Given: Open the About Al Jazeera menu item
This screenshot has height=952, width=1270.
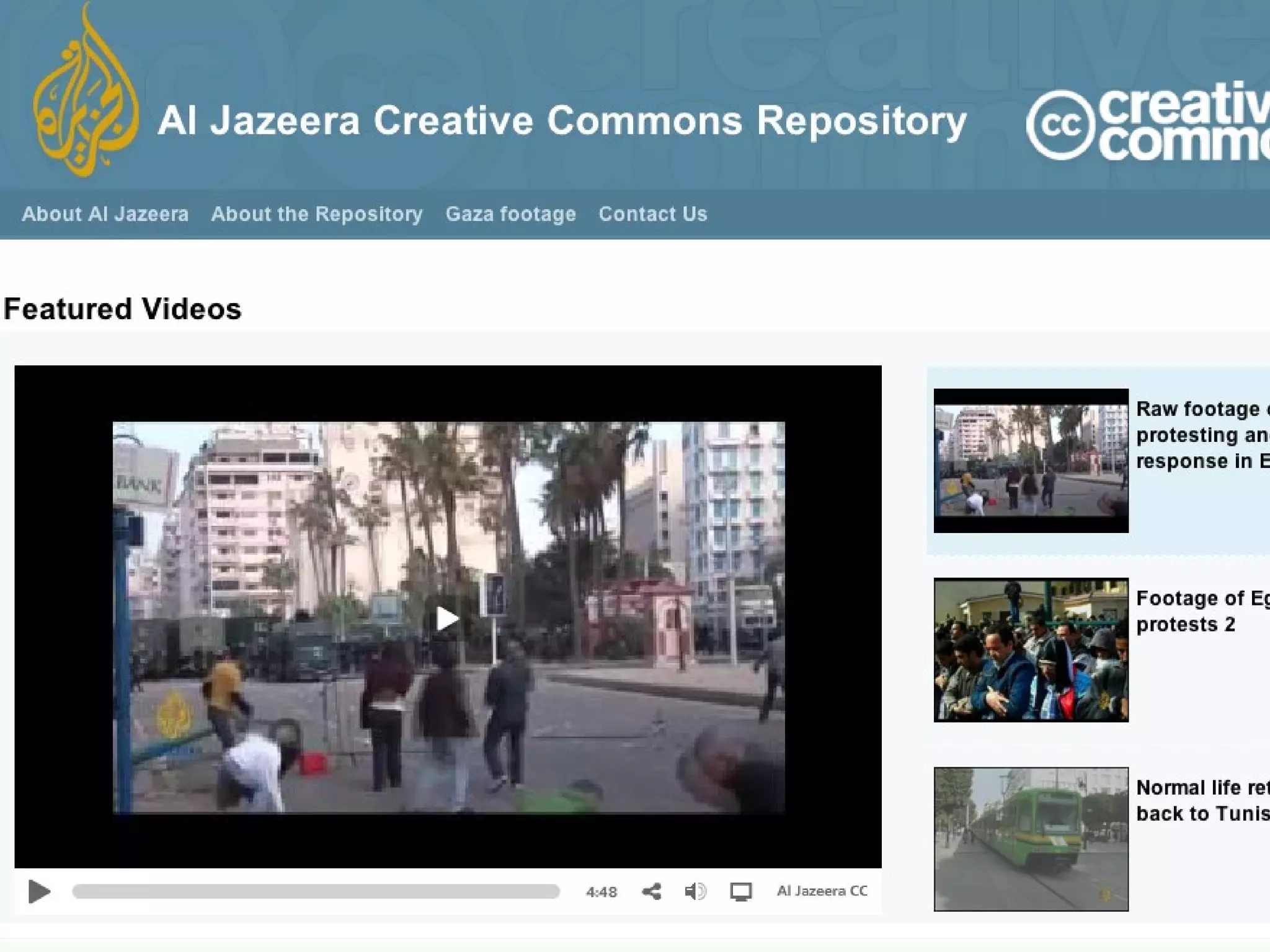Looking at the screenshot, I should [x=105, y=214].
